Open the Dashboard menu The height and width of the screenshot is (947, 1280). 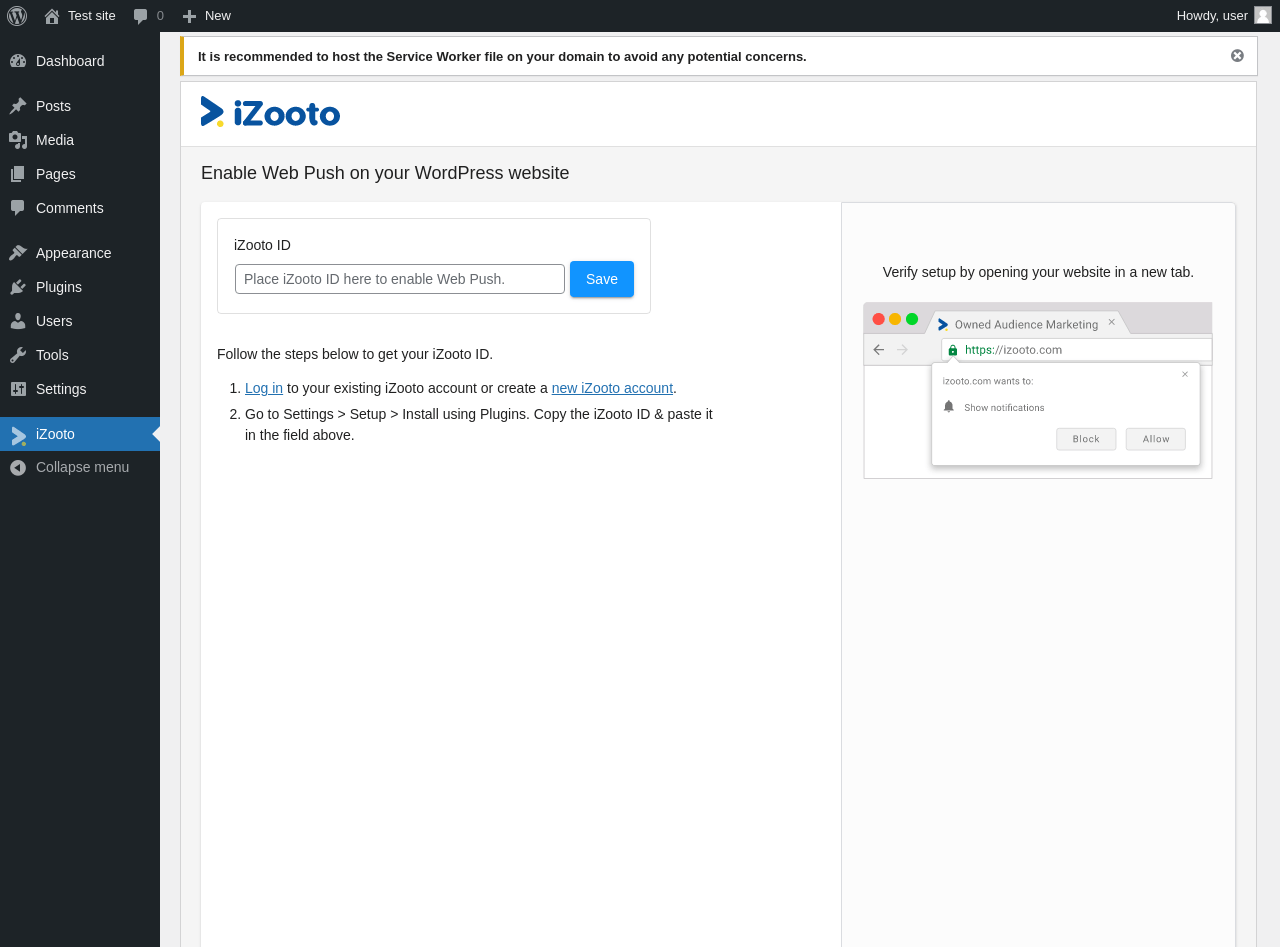tap(70, 61)
